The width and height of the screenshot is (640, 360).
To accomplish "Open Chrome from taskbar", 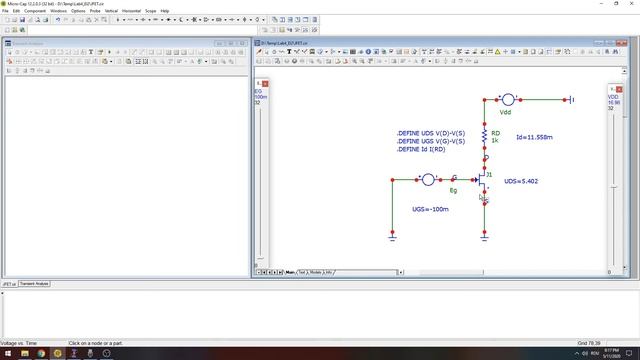I will pos(41,353).
